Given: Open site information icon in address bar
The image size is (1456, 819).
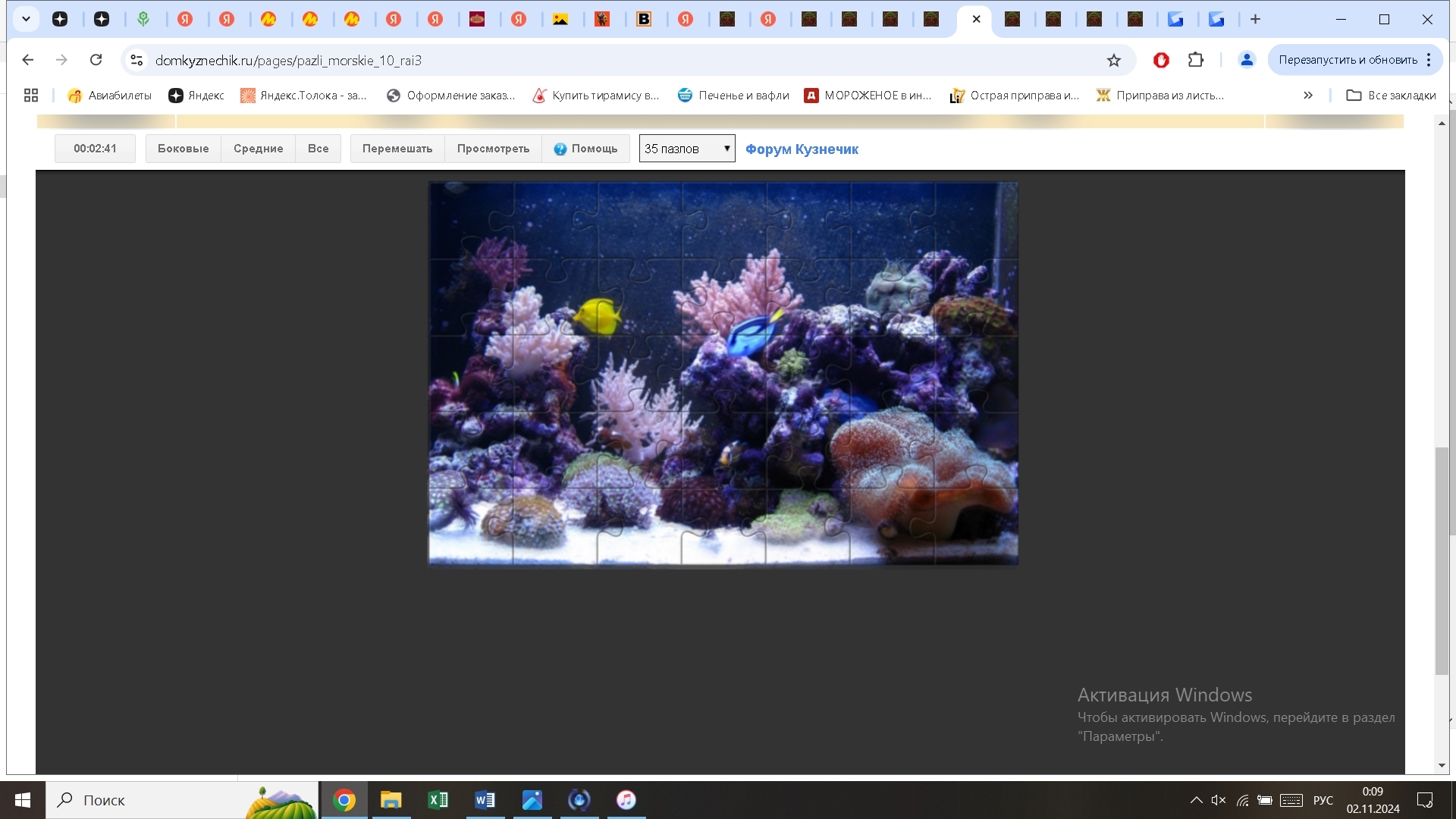Looking at the screenshot, I should pos(136,60).
